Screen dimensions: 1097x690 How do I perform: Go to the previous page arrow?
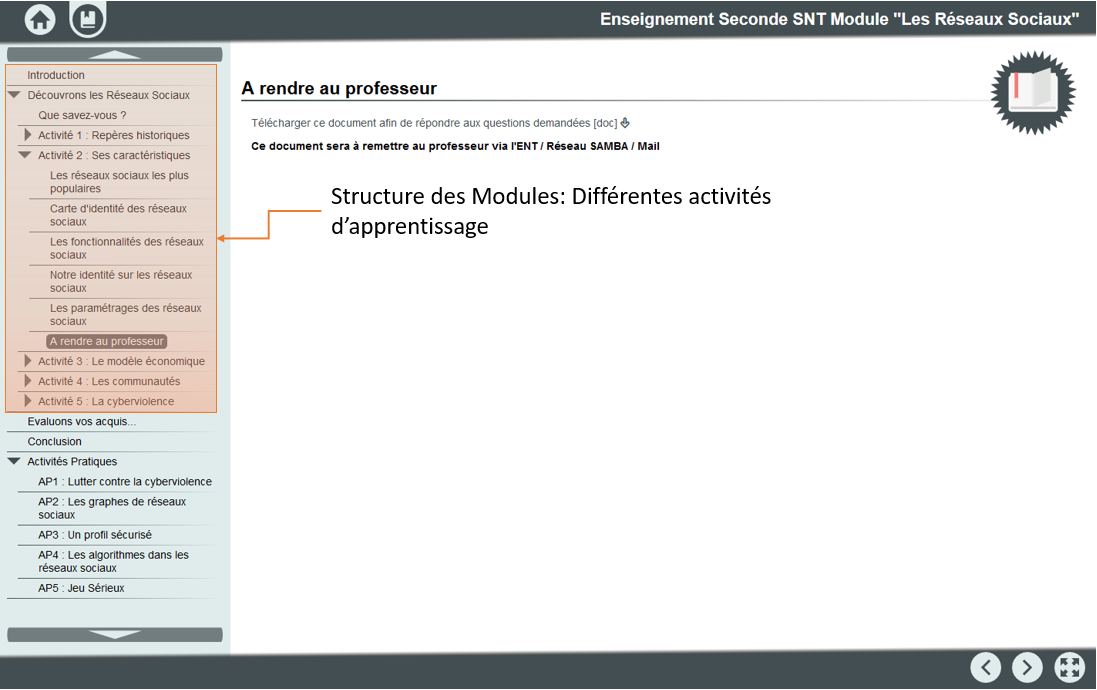(x=986, y=668)
